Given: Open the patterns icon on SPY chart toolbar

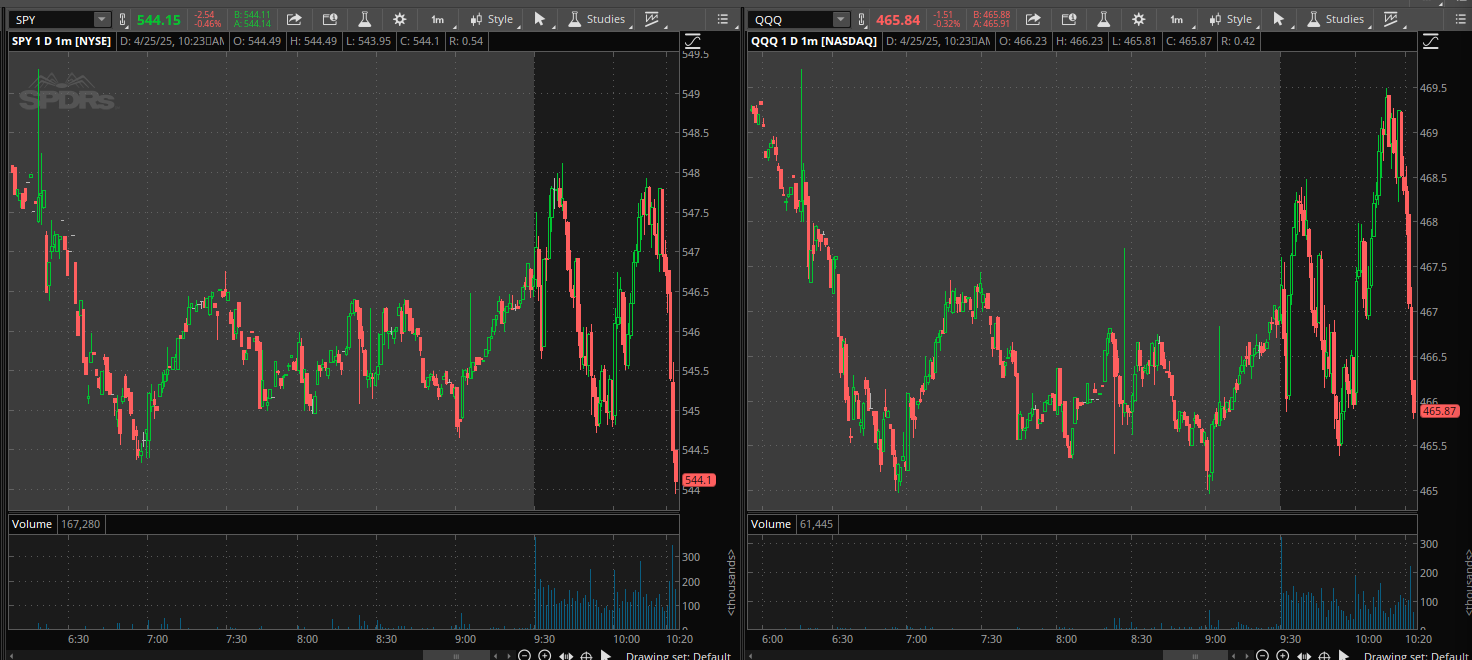Looking at the screenshot, I should pyautogui.click(x=653, y=19).
